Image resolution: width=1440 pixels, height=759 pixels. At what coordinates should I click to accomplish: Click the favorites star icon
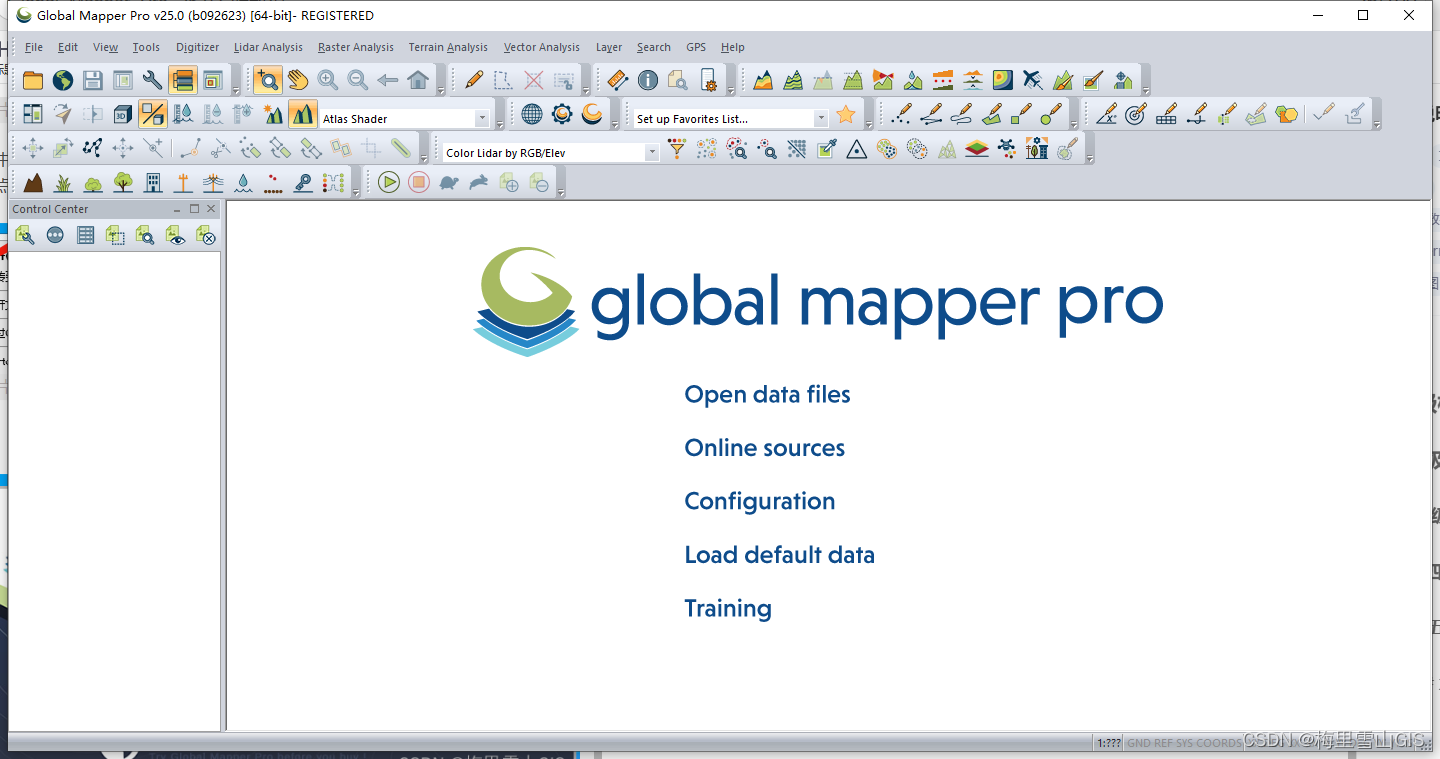(x=846, y=114)
